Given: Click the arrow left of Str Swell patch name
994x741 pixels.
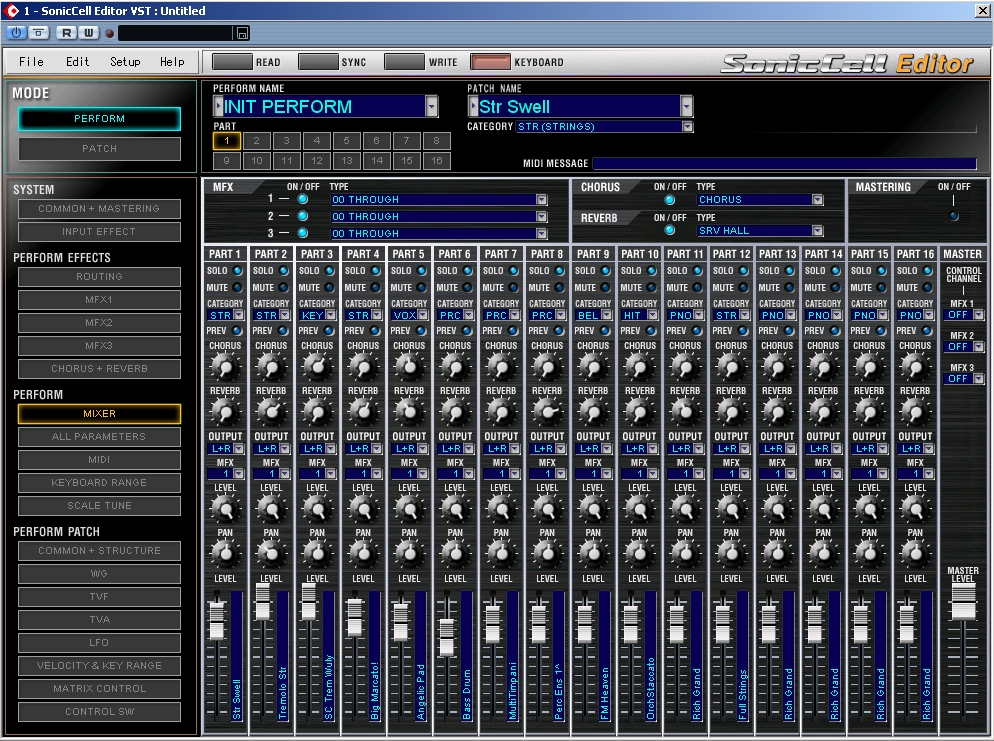Looking at the screenshot, I should (x=473, y=106).
